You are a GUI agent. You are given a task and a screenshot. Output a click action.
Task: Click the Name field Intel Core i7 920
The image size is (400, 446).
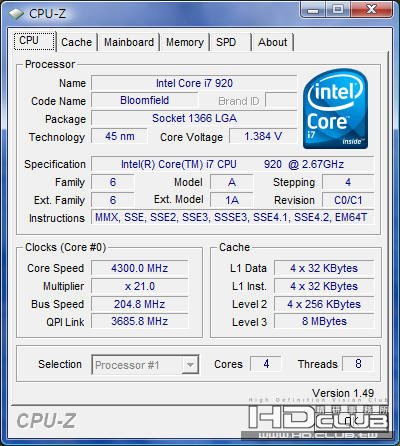194,83
